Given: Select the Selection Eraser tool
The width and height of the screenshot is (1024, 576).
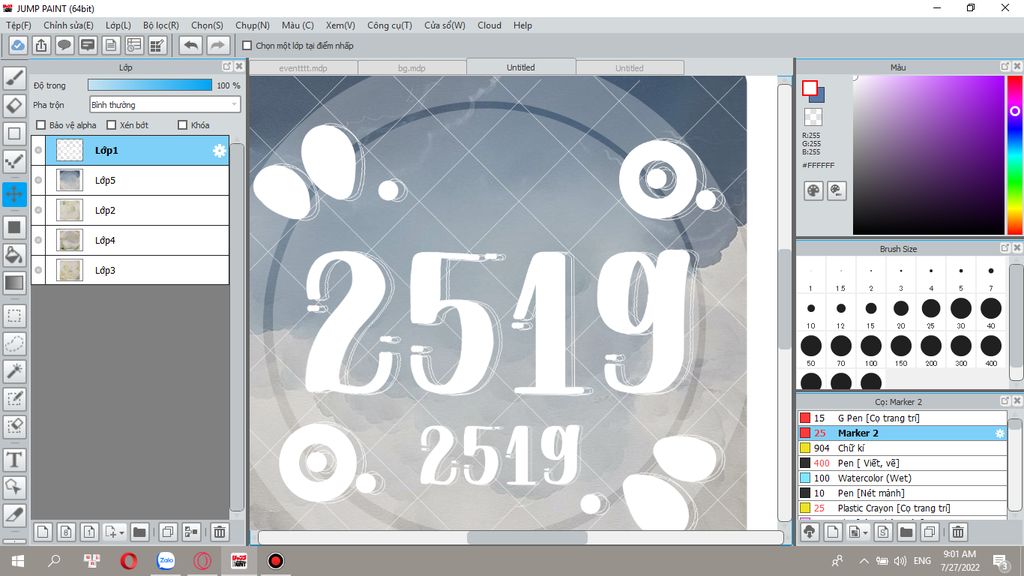Looking at the screenshot, I should [x=14, y=426].
